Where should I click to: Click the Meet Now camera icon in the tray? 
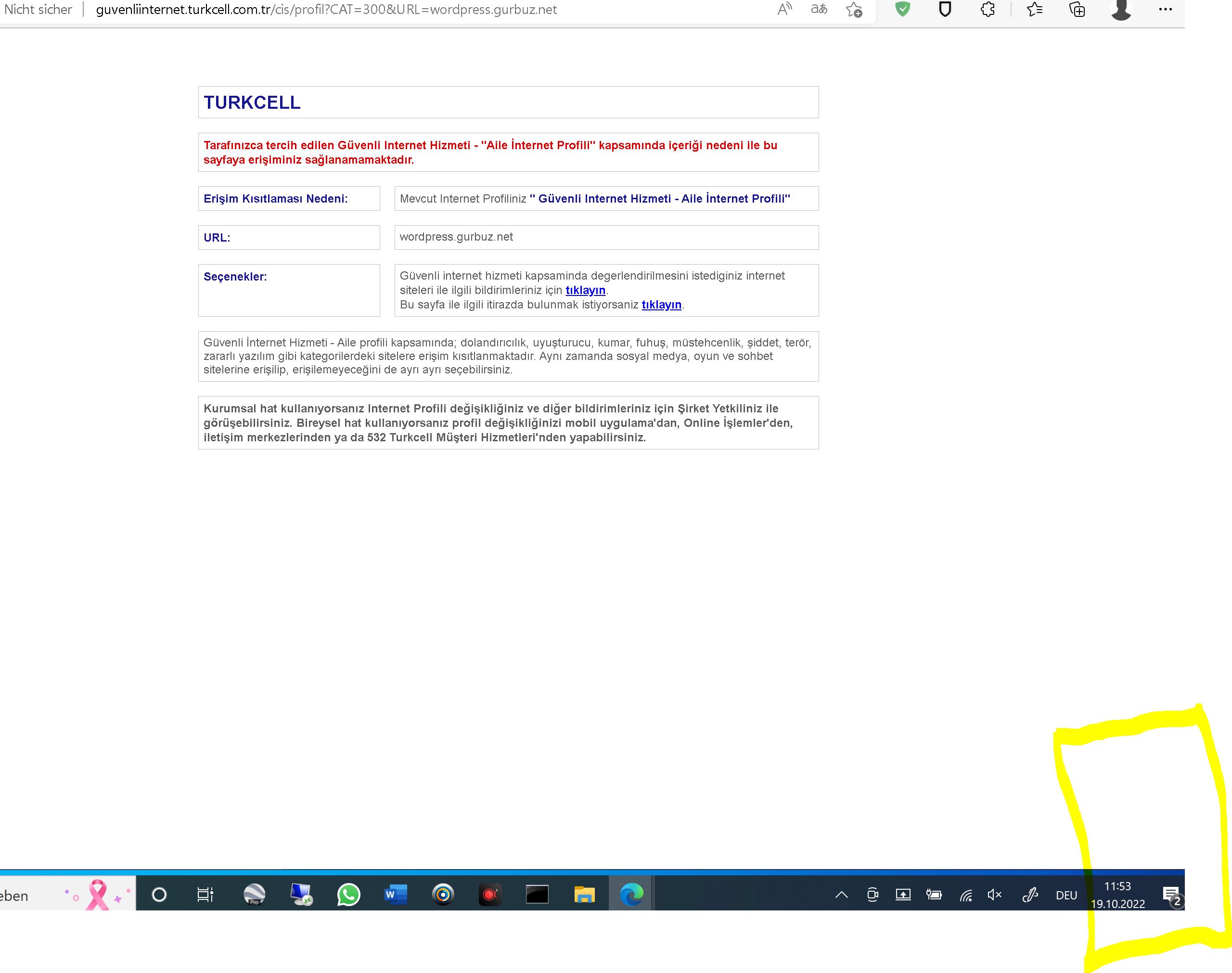873,895
